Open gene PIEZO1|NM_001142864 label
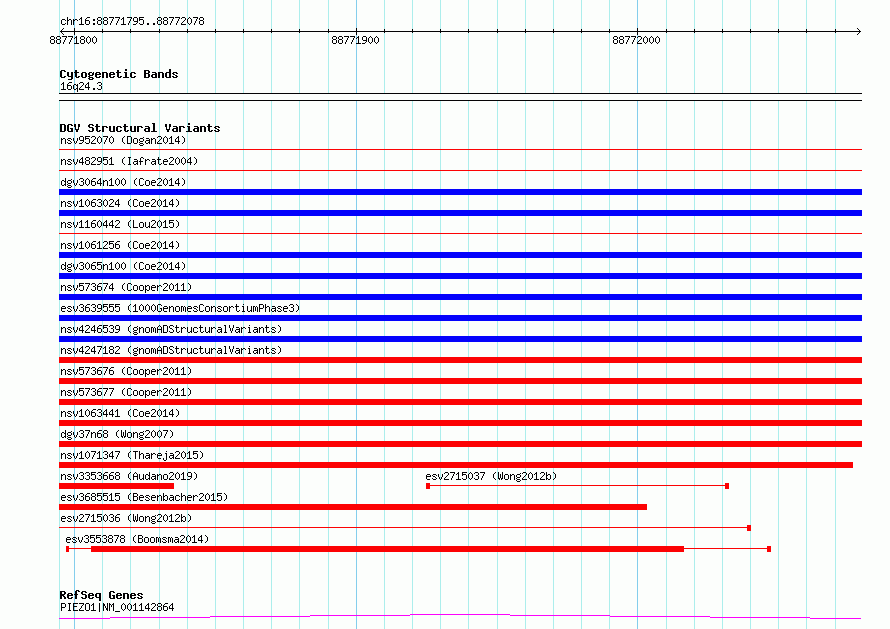Viewport: 890px width, 629px height. pyautogui.click(x=117, y=607)
